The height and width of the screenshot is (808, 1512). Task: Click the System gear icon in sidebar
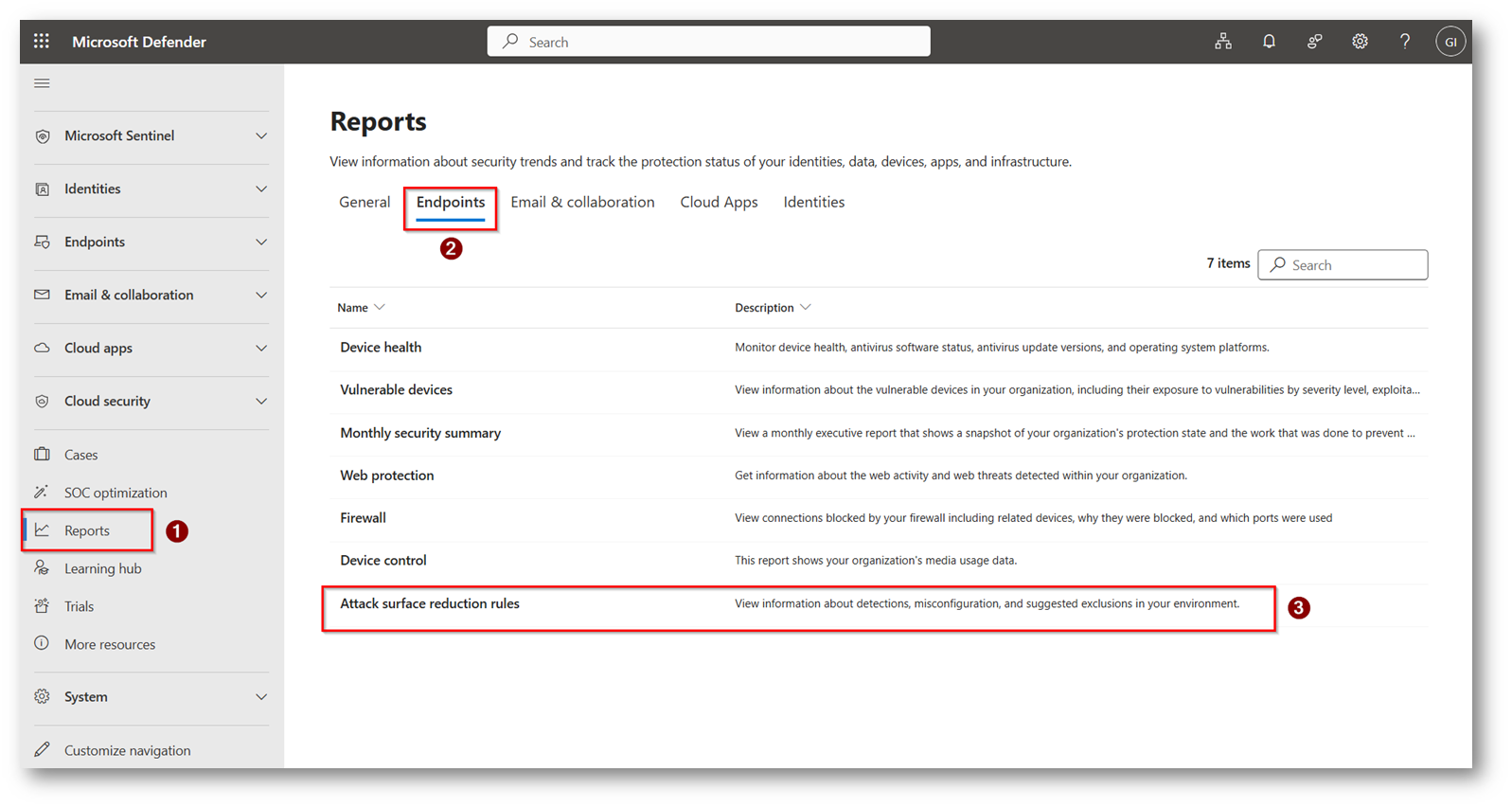point(42,697)
